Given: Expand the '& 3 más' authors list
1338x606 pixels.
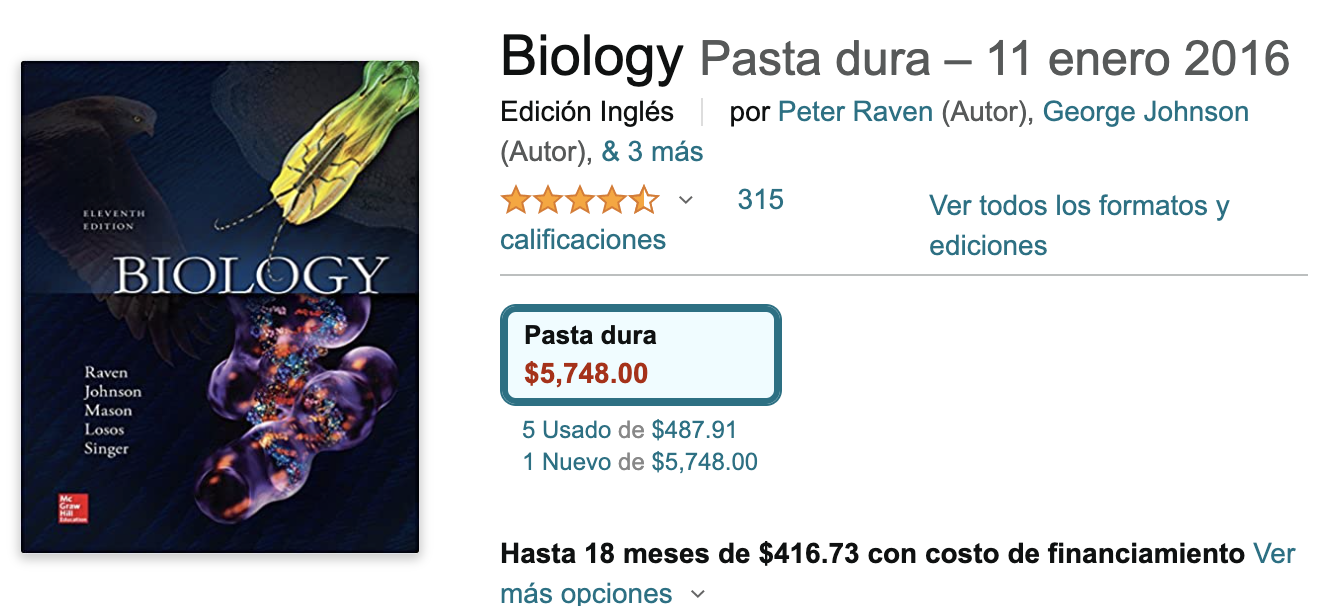Looking at the screenshot, I should pos(652,152).
